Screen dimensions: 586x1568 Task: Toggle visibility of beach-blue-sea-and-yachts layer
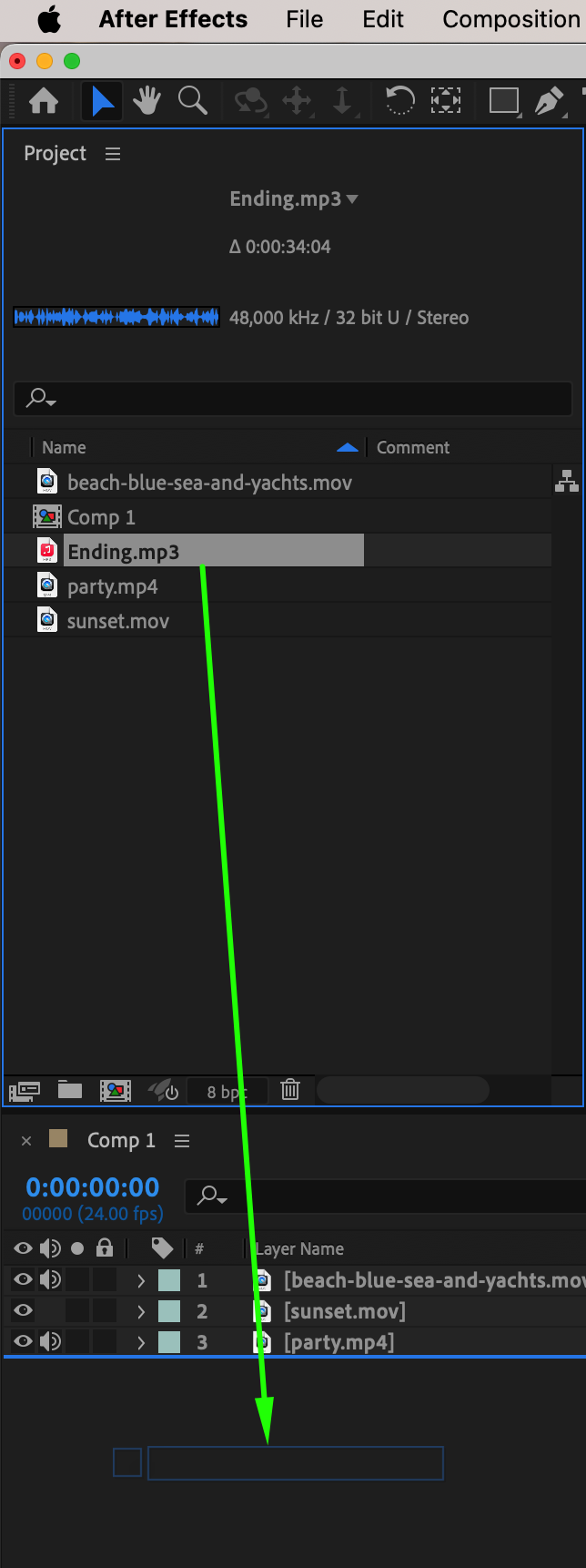(23, 1280)
